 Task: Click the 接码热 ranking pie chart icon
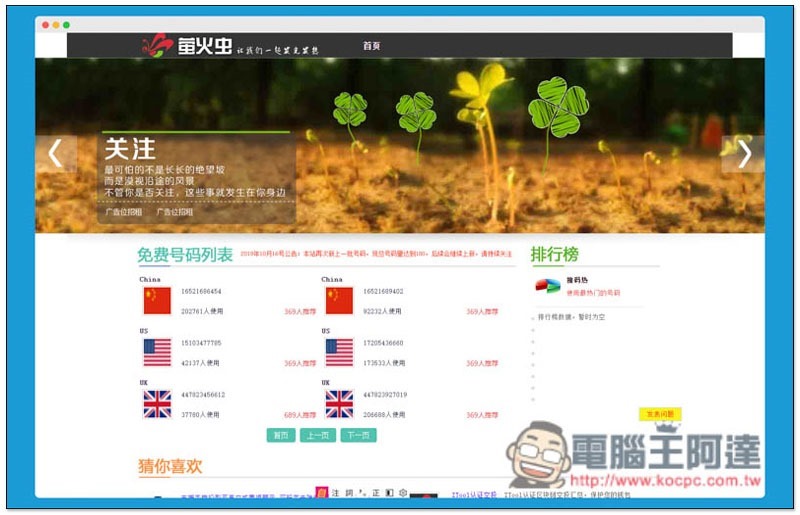pos(547,286)
